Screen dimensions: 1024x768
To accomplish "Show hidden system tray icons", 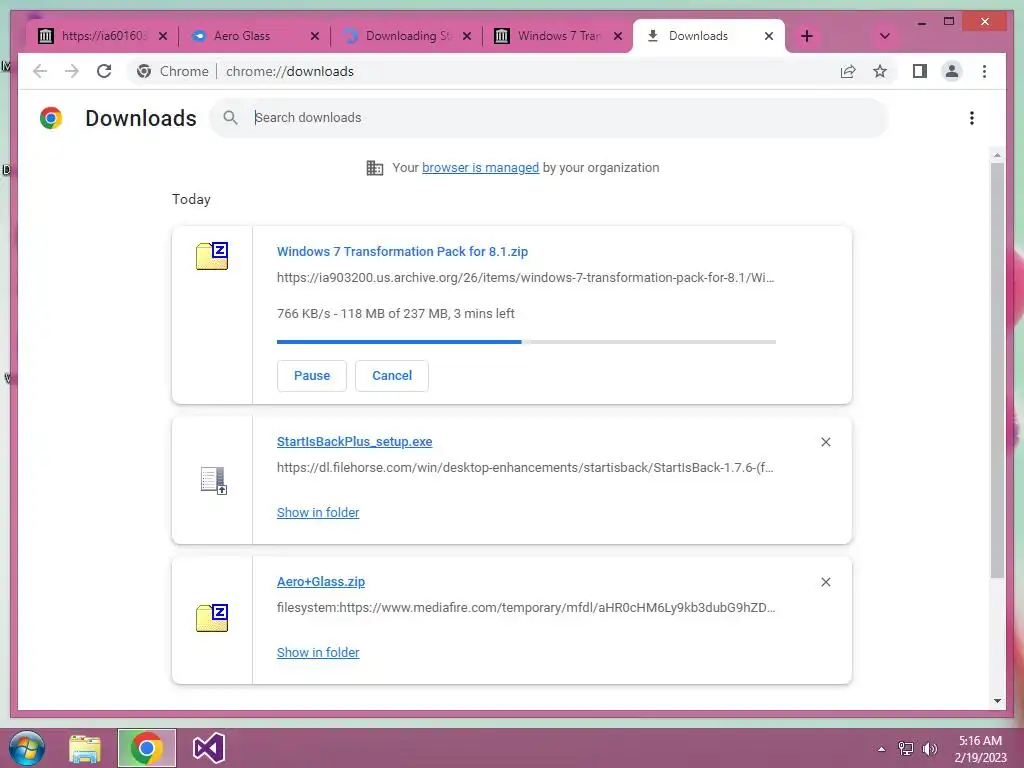I will [882, 749].
